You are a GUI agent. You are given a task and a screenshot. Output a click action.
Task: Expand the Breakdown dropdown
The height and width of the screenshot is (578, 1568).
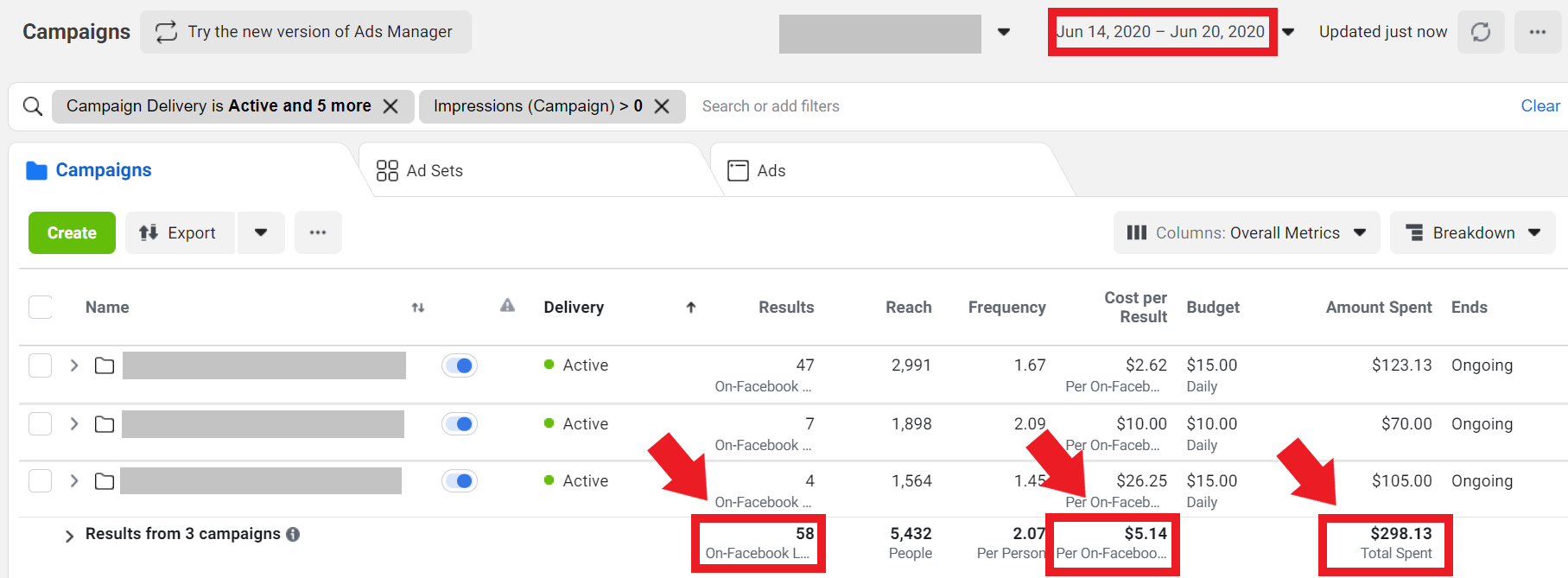(1472, 232)
